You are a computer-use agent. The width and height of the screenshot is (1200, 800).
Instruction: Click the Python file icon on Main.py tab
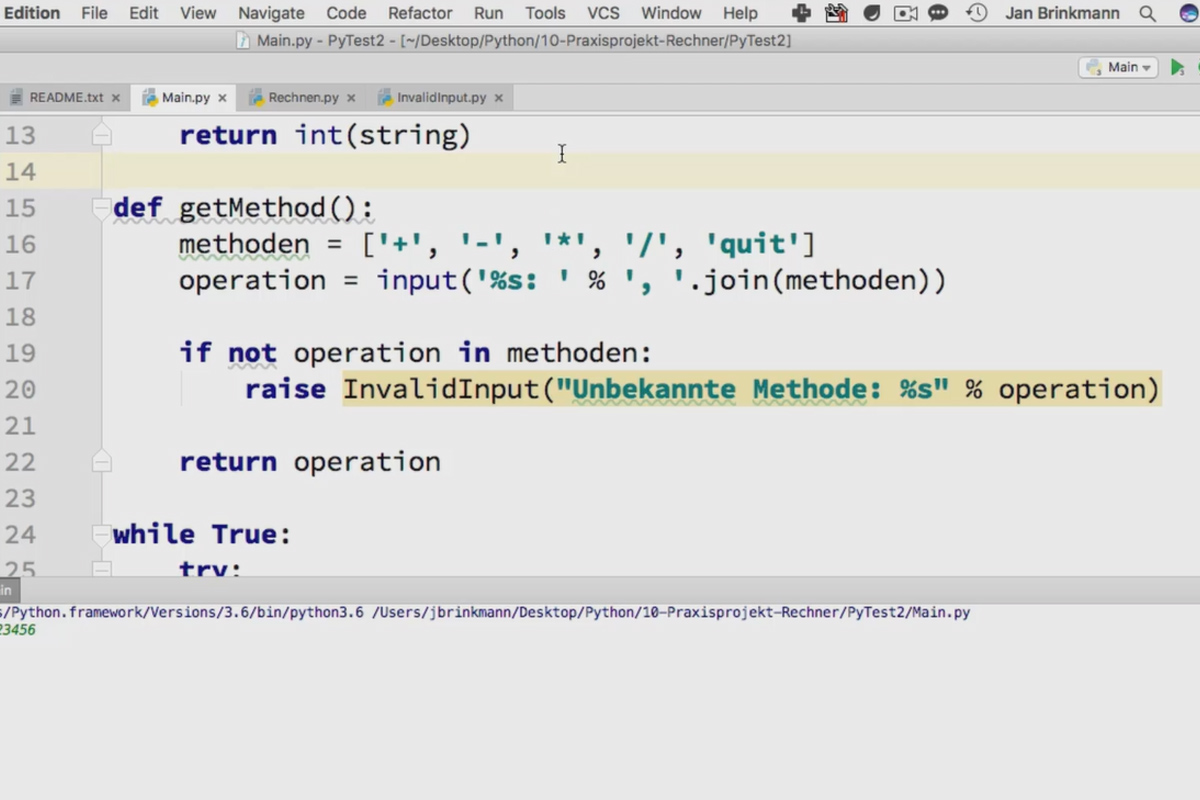tap(150, 97)
